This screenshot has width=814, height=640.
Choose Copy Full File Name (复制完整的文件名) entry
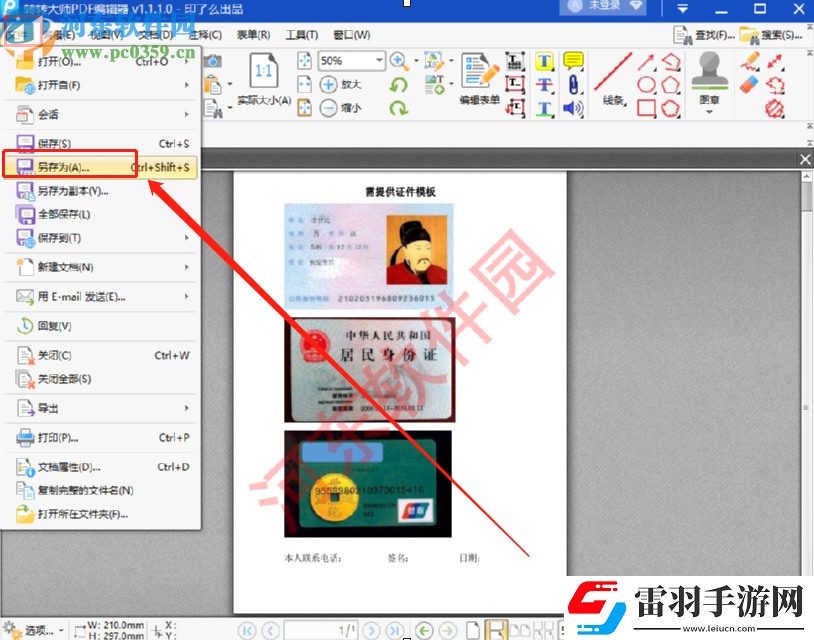[x=100, y=491]
